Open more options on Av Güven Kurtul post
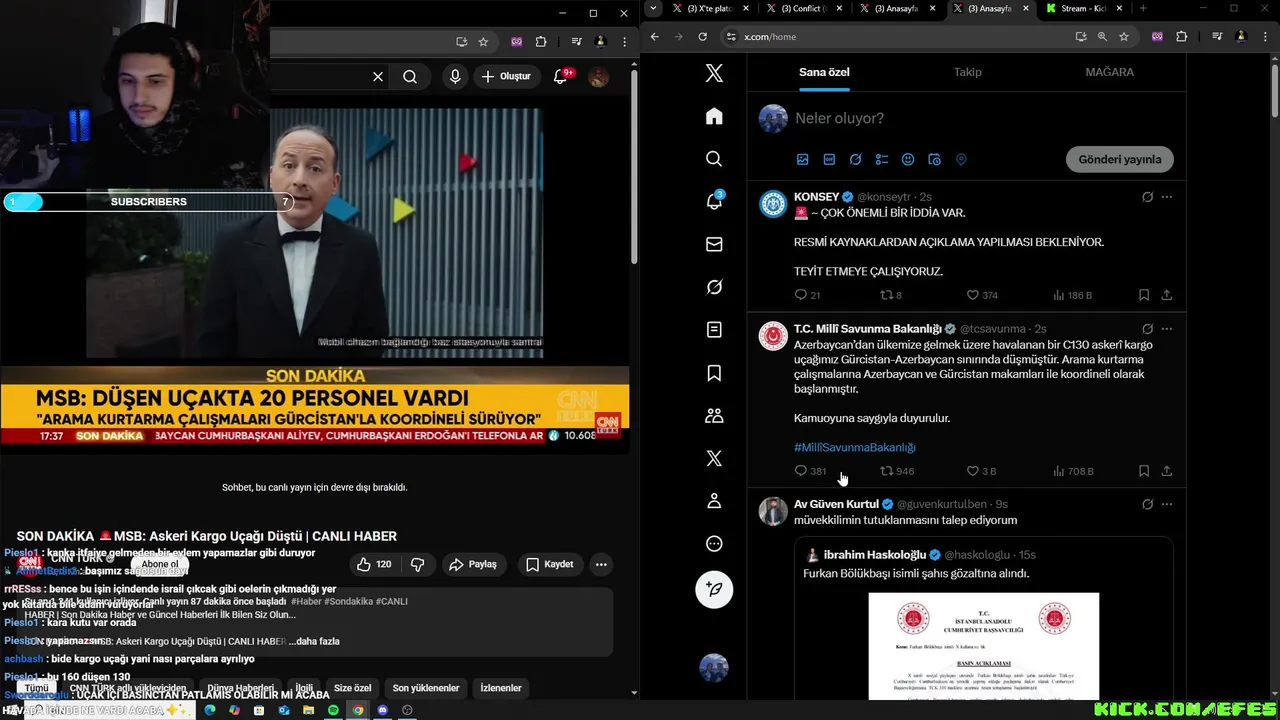 [x=1167, y=504]
